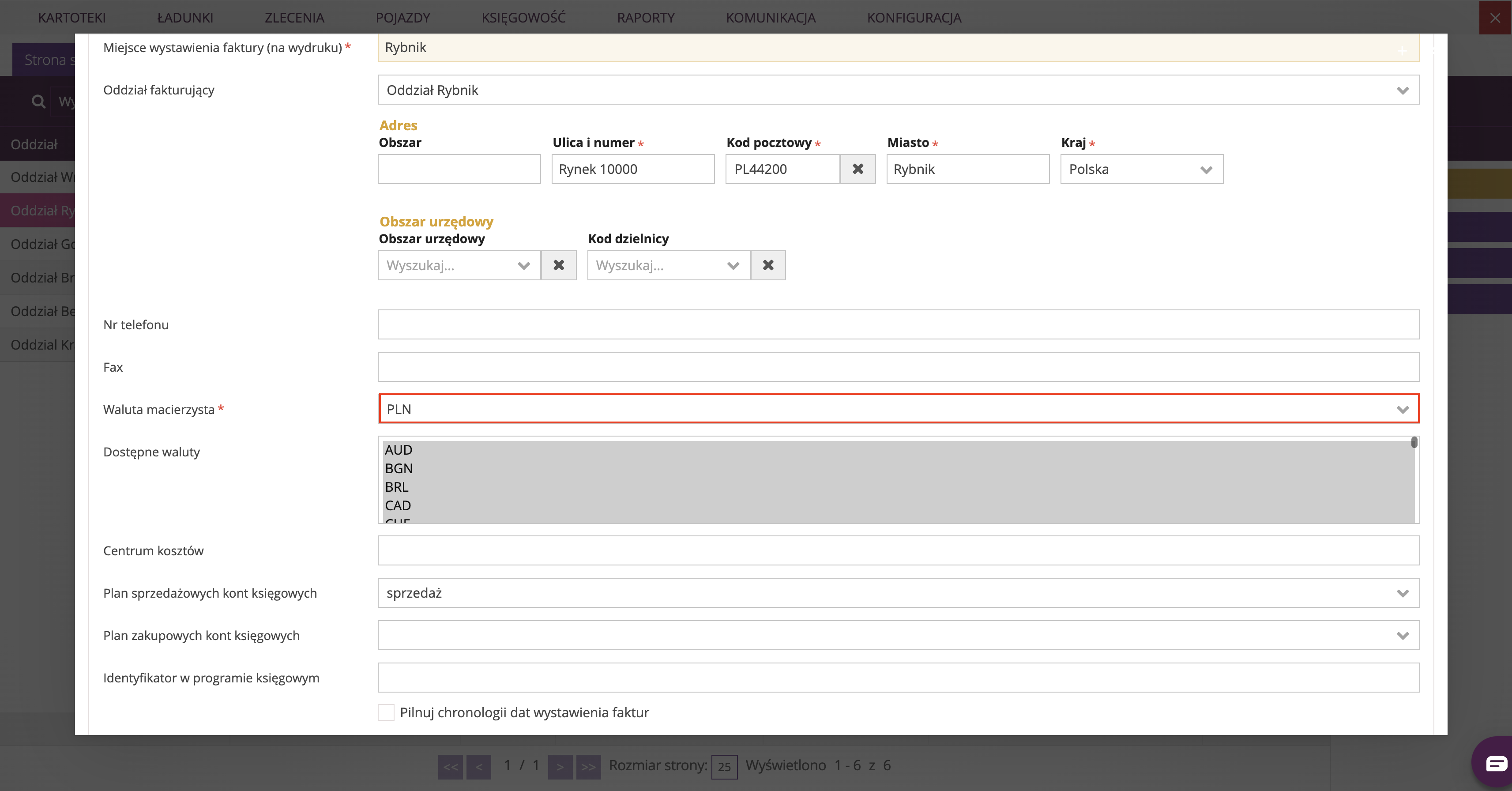
Task: Select BGN in available currencies list
Action: [x=399, y=469]
